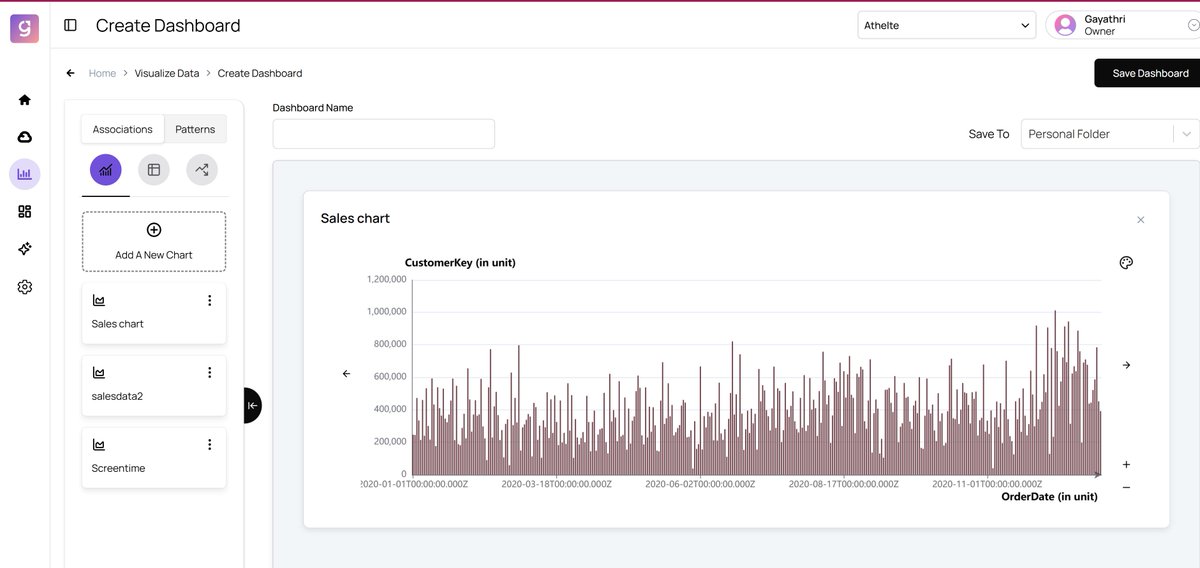This screenshot has width=1200, height=568.
Task: Switch to the Associations tab
Action: pos(123,129)
